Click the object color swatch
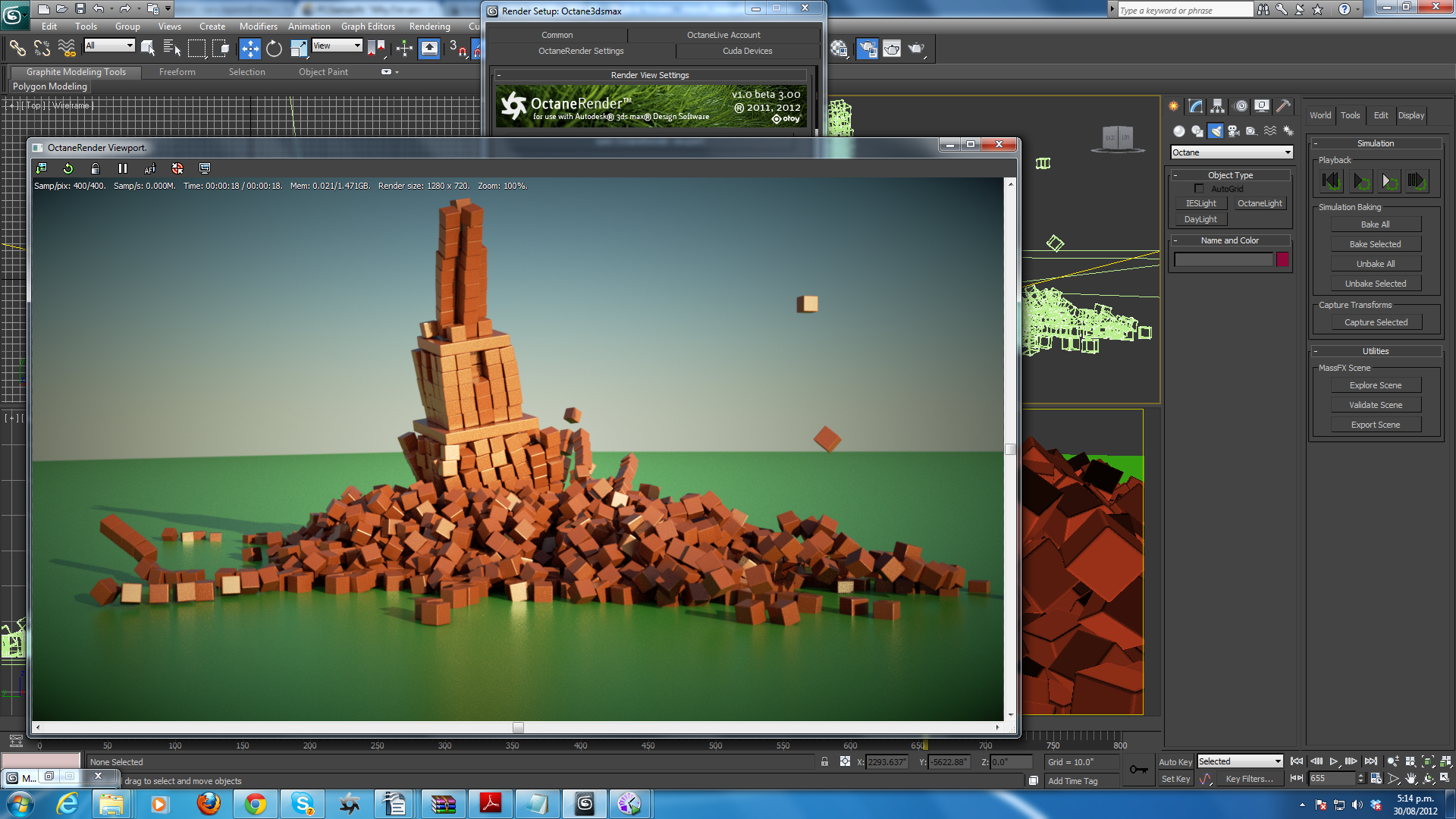Screen dimensions: 1456x819 pos(1282,260)
